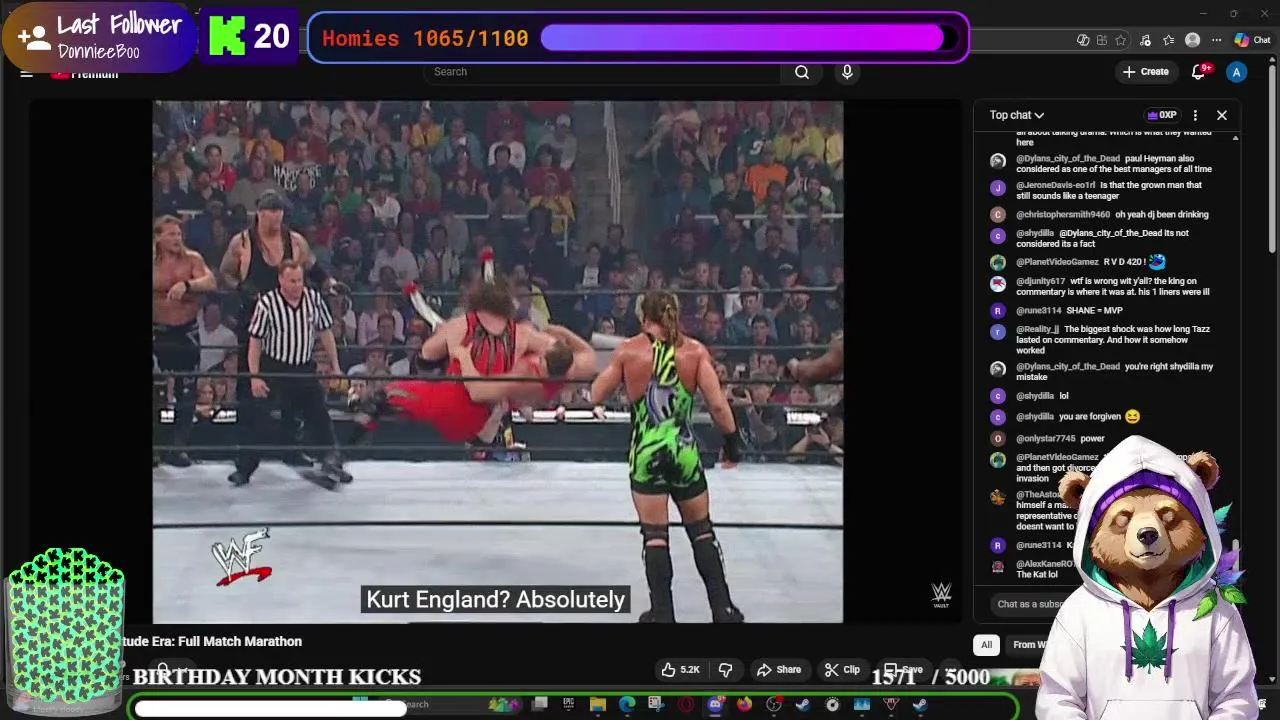Open the YouTube account avatar menu

1237,72
